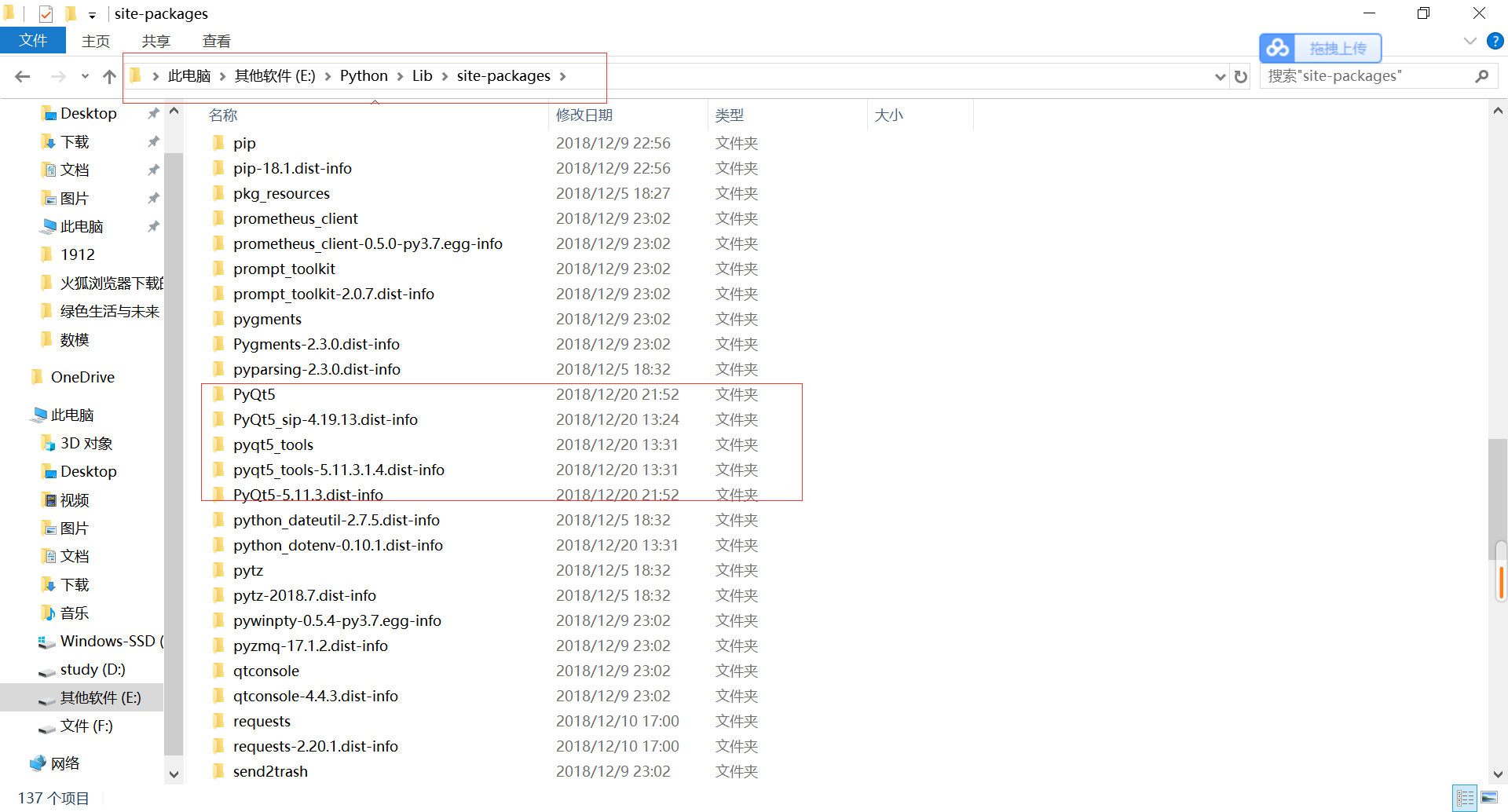Click the requests folder icon
The width and height of the screenshot is (1508, 812).
click(219, 721)
